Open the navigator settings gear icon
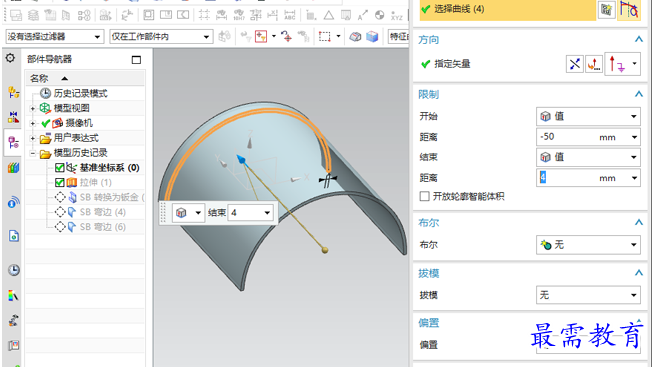Screen dimensions: 652x367 [x=10, y=58]
